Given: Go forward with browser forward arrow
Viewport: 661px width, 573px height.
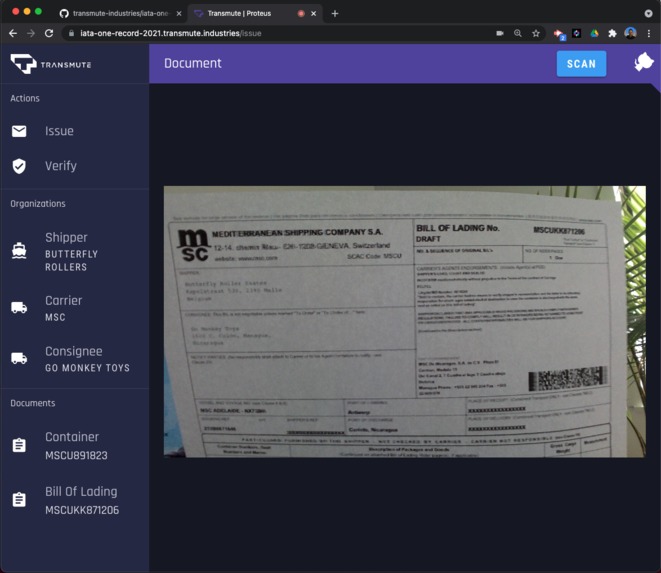Looking at the screenshot, I should [x=31, y=33].
